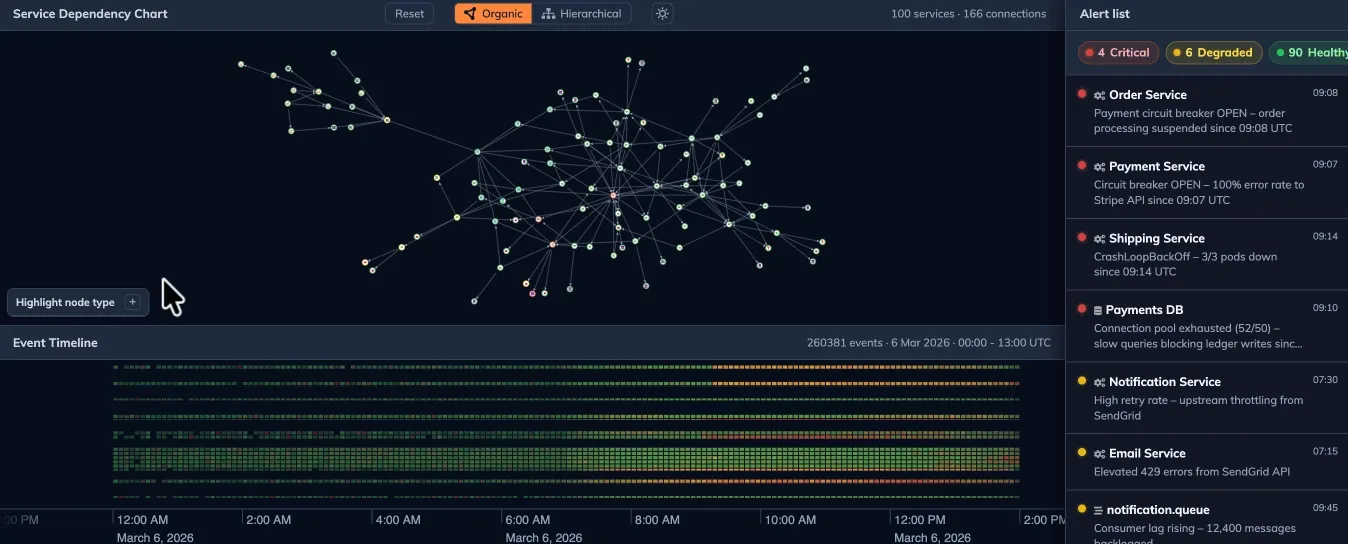This screenshot has width=1348, height=544.
Task: Click the gears icon beside Payment Service
Action: click(1099, 167)
